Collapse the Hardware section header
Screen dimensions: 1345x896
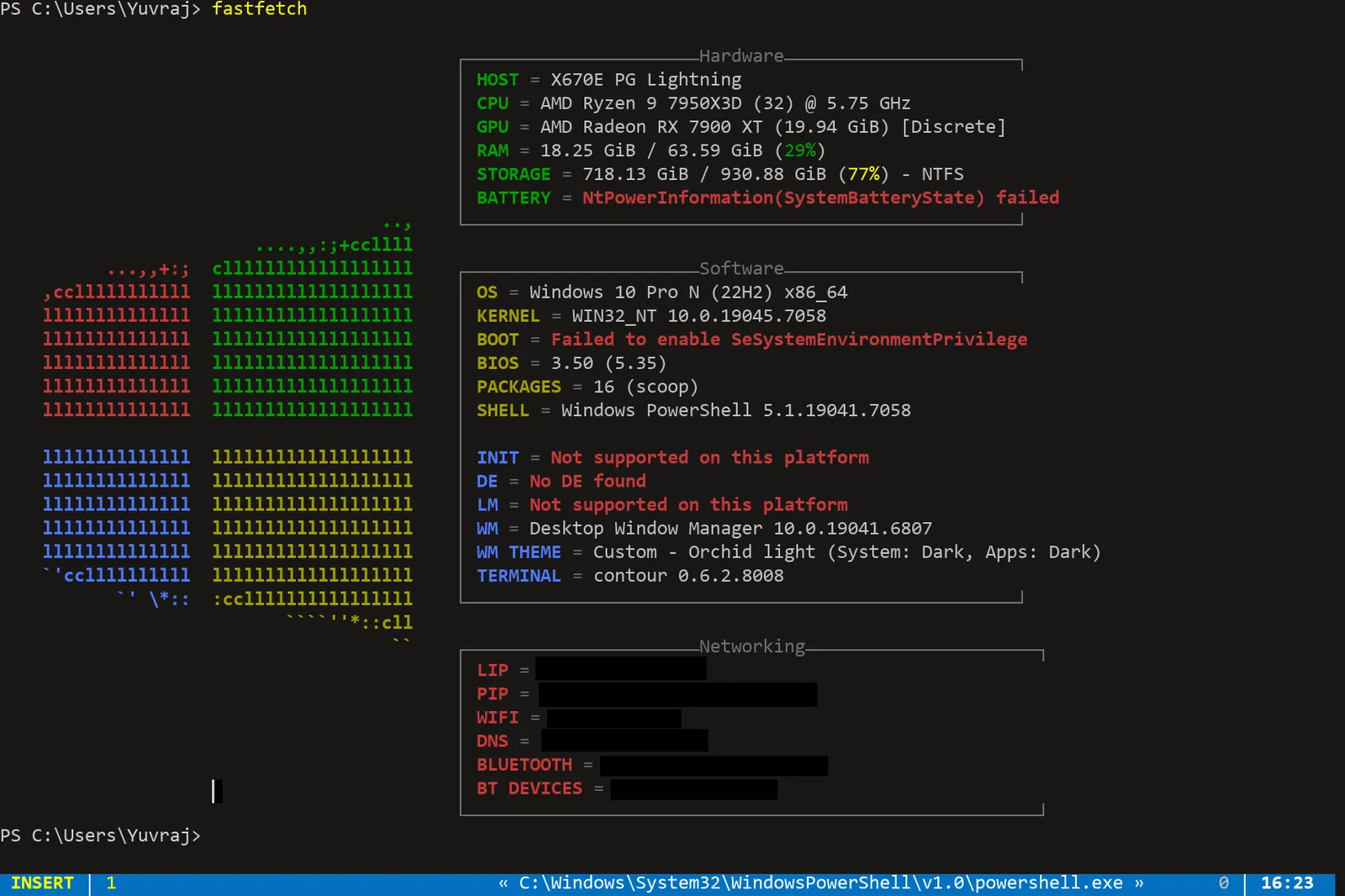coord(741,56)
